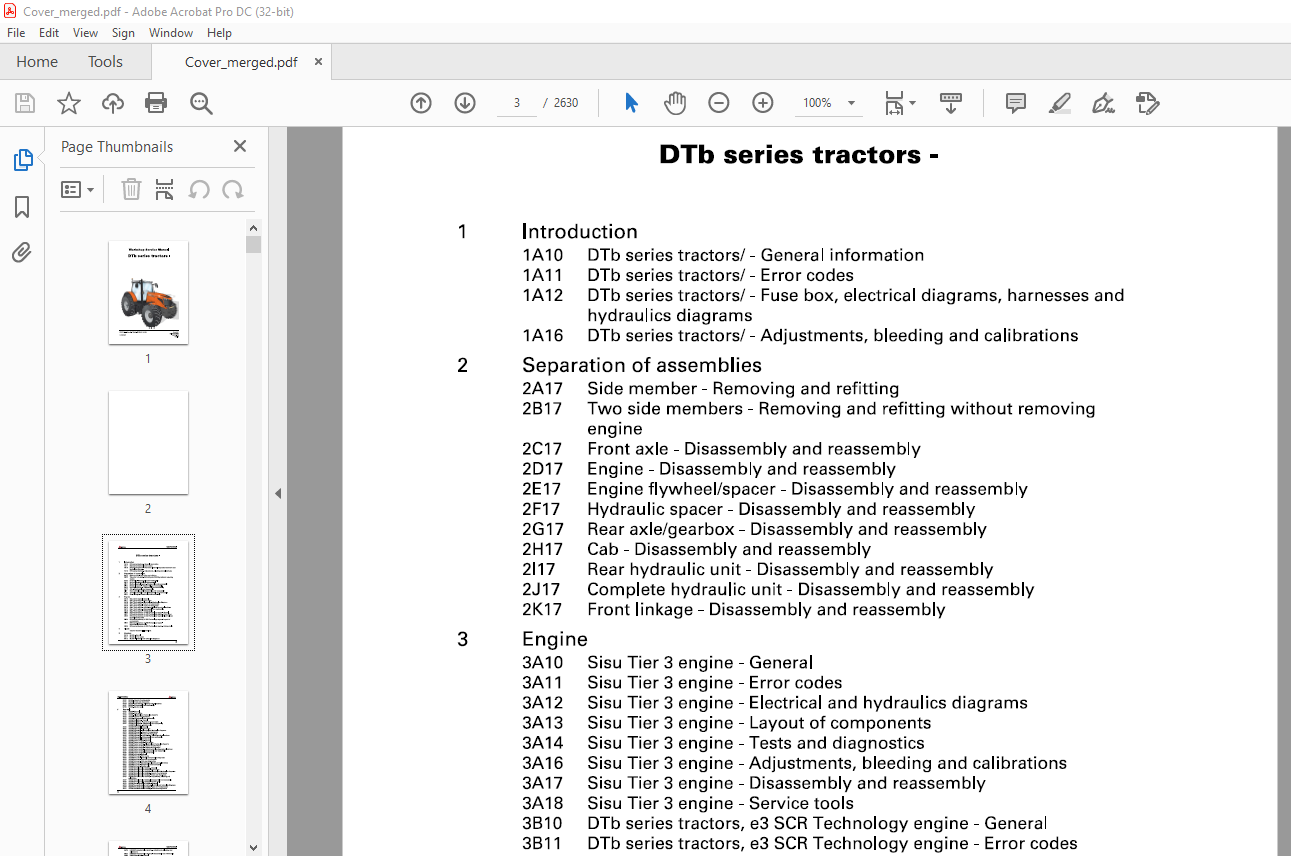Screen dimensions: 1291x856
Task: Select the blank page 2 thumbnail
Action: coord(148,442)
